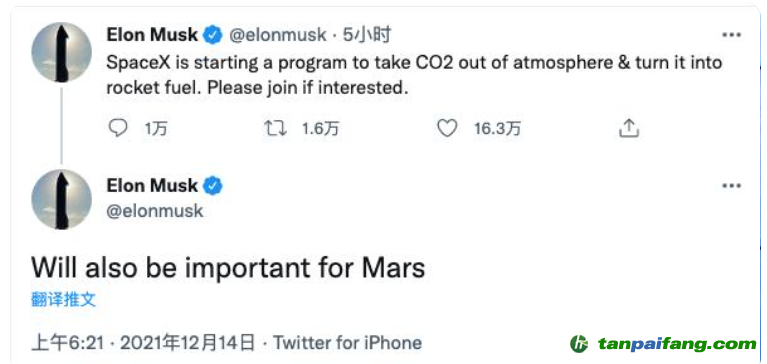Open the first tweet's three-dot more menu

(732, 35)
